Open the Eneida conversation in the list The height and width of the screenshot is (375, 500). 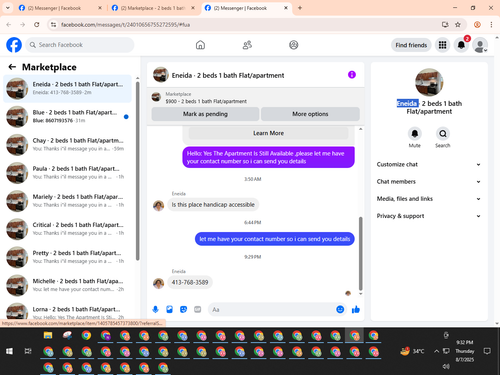[x=67, y=88]
